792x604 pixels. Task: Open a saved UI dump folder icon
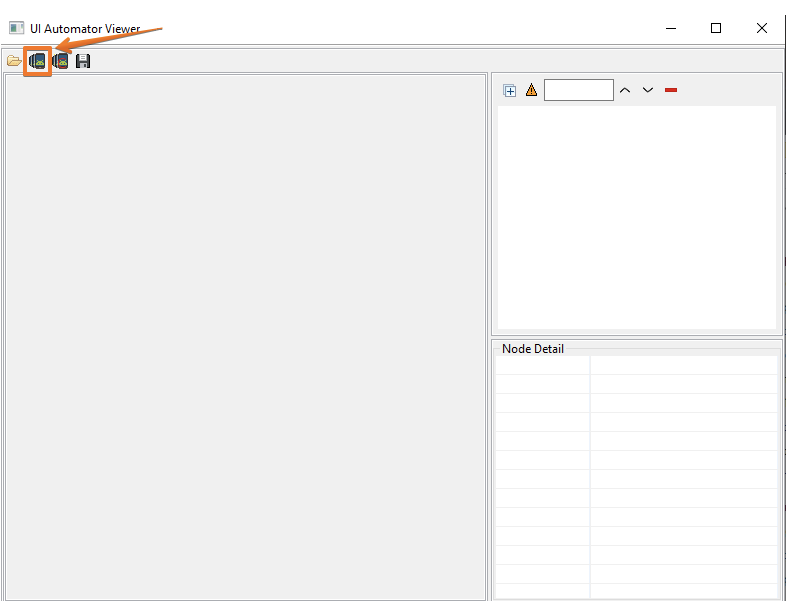(x=14, y=61)
